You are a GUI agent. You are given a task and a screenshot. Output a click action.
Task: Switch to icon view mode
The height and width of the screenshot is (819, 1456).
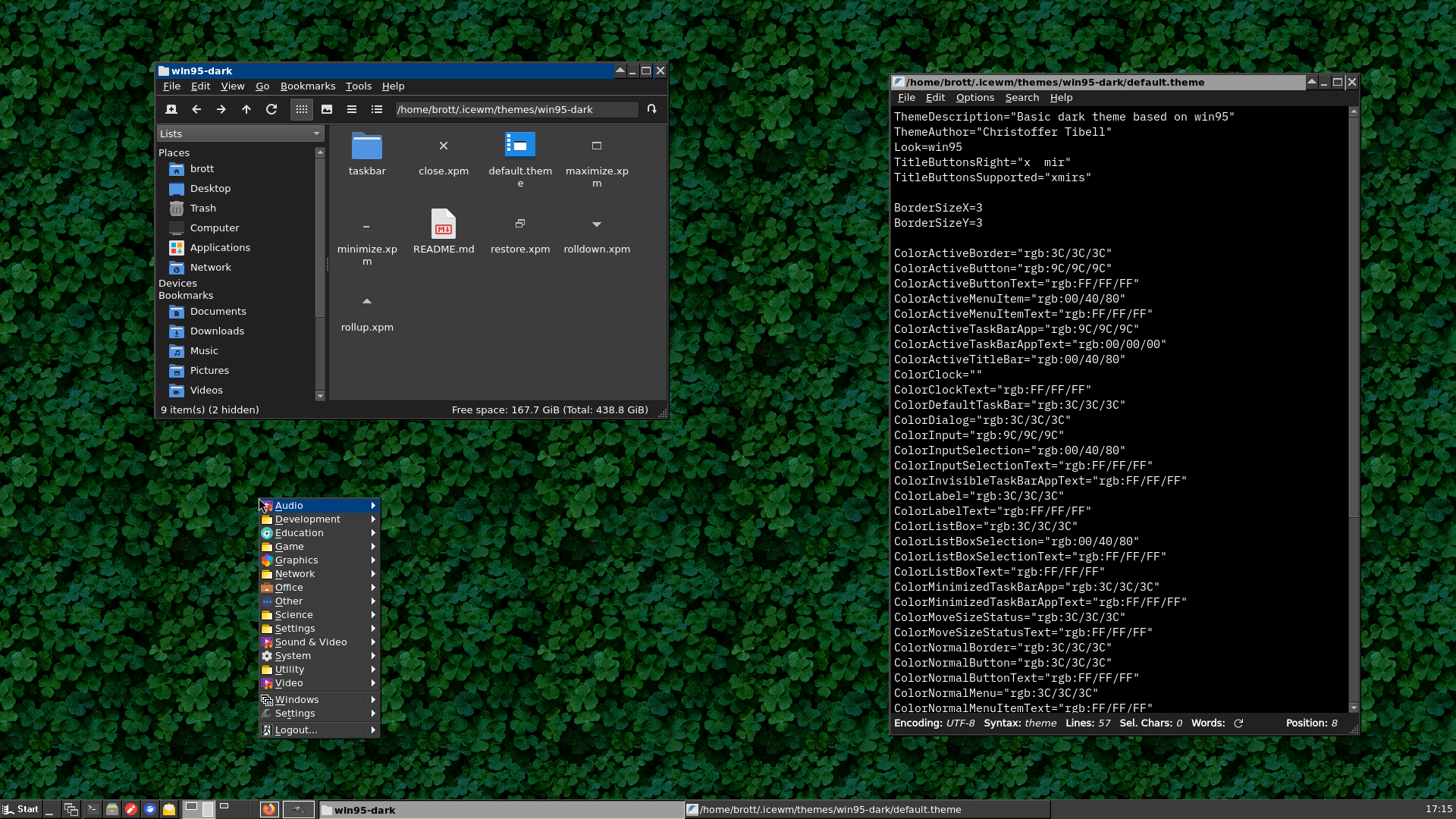coord(302,109)
